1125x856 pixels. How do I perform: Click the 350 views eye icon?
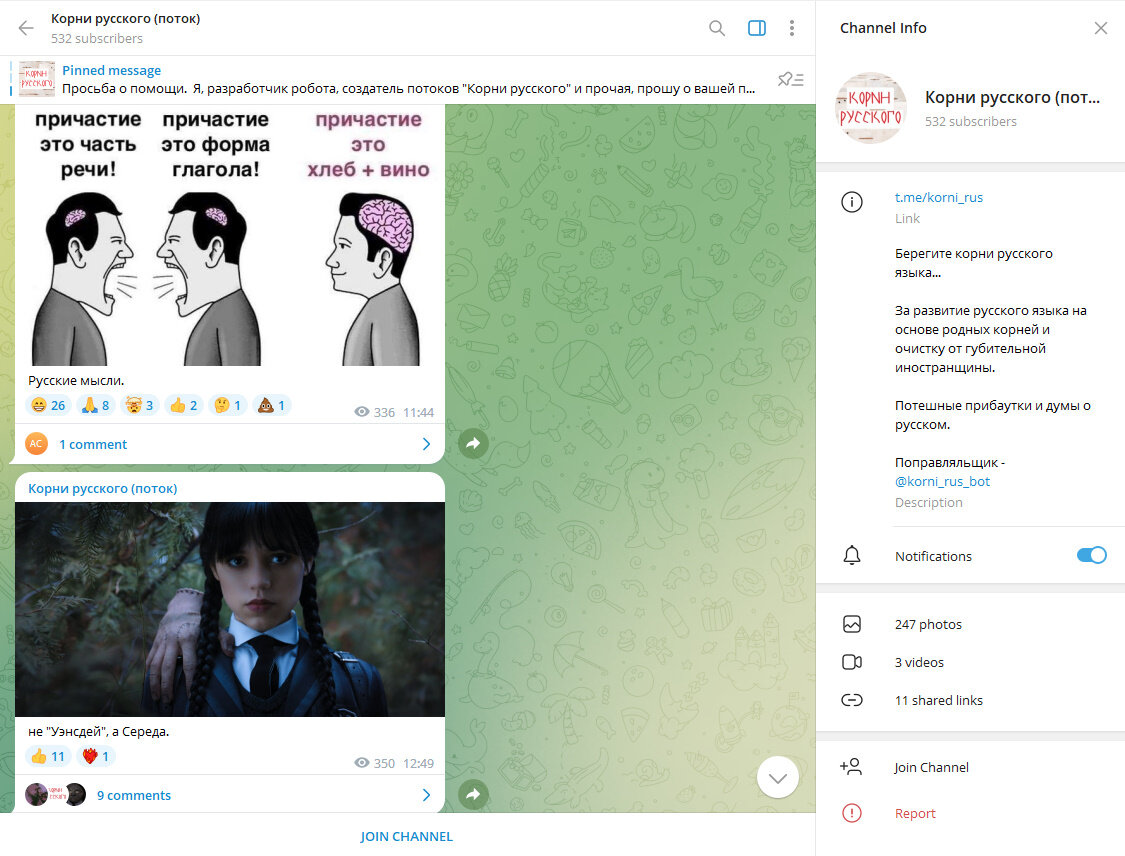click(362, 763)
